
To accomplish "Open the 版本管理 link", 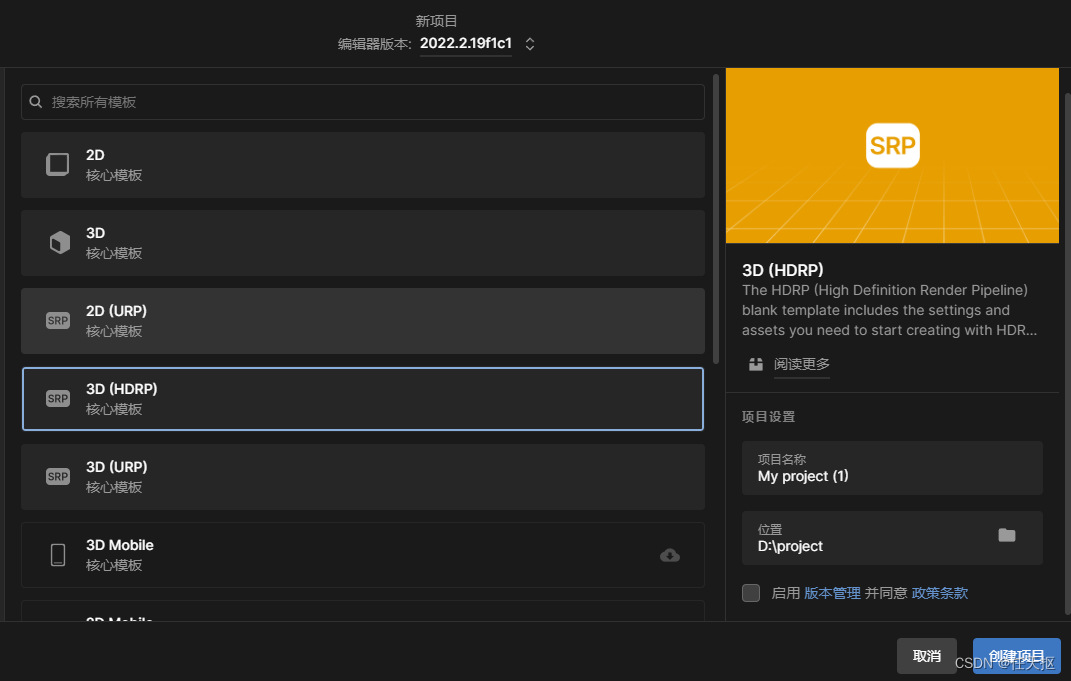I will click(x=832, y=593).
